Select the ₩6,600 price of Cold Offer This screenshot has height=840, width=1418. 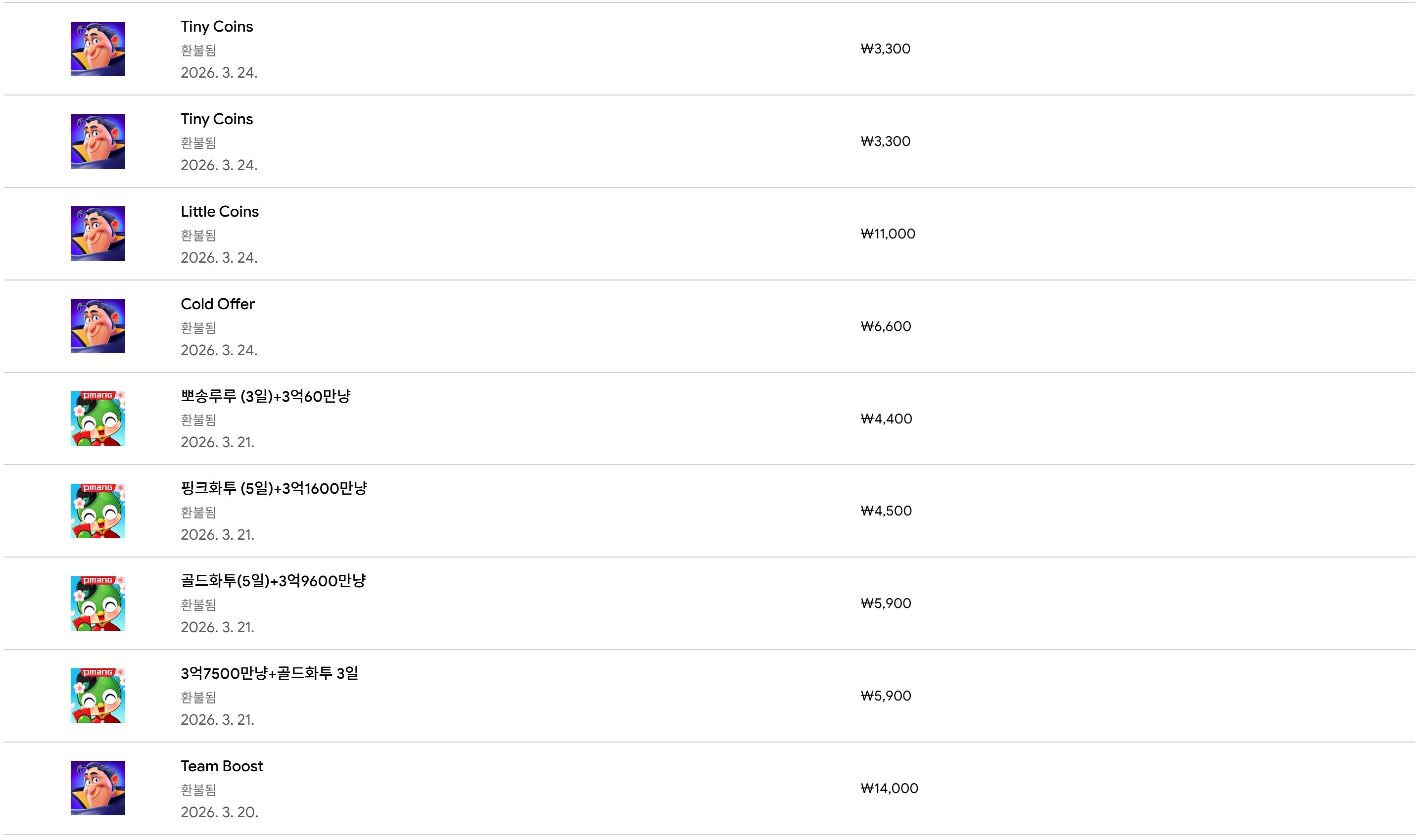pos(885,326)
